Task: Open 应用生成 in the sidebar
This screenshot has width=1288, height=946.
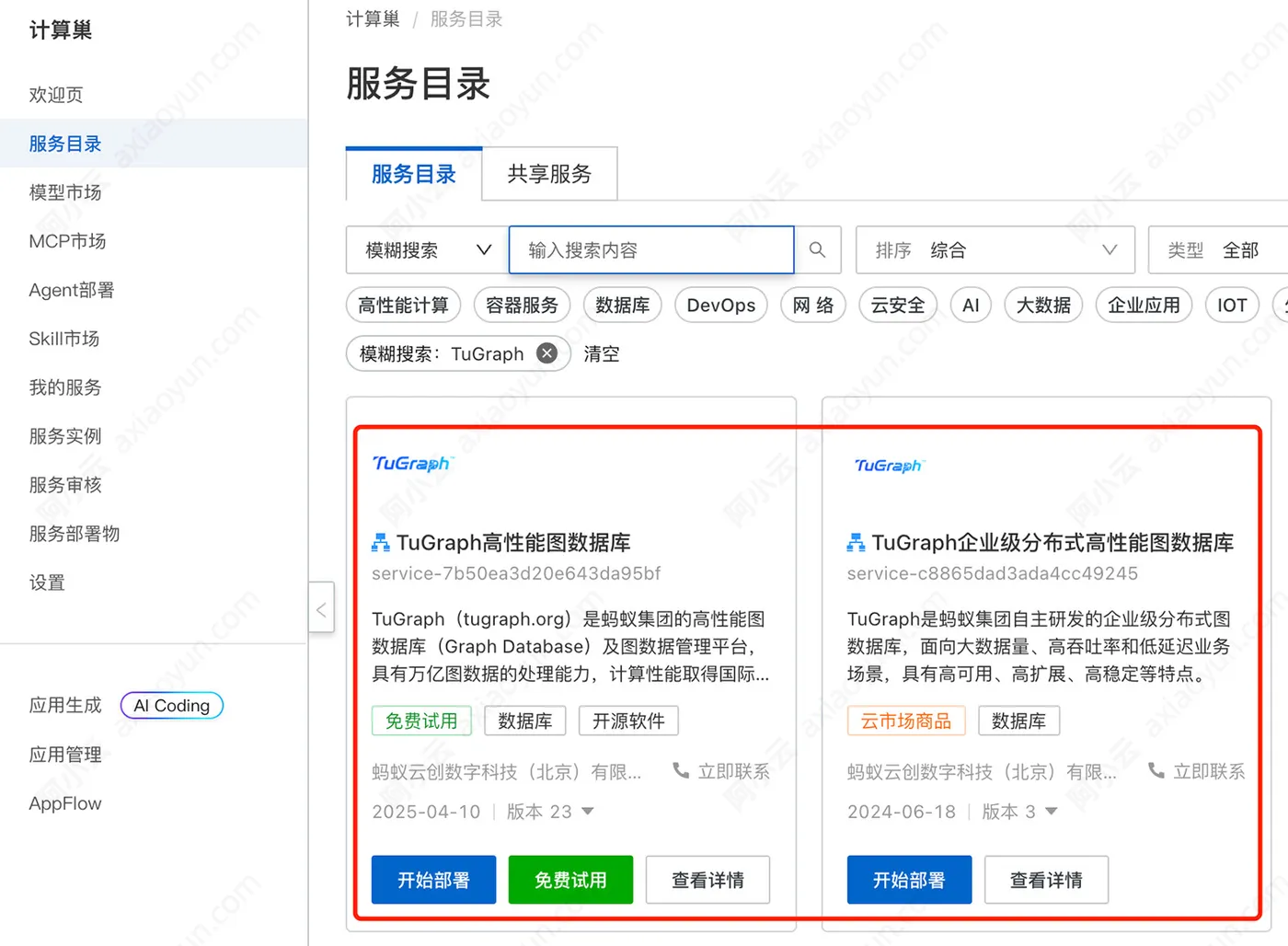Action: tap(65, 706)
